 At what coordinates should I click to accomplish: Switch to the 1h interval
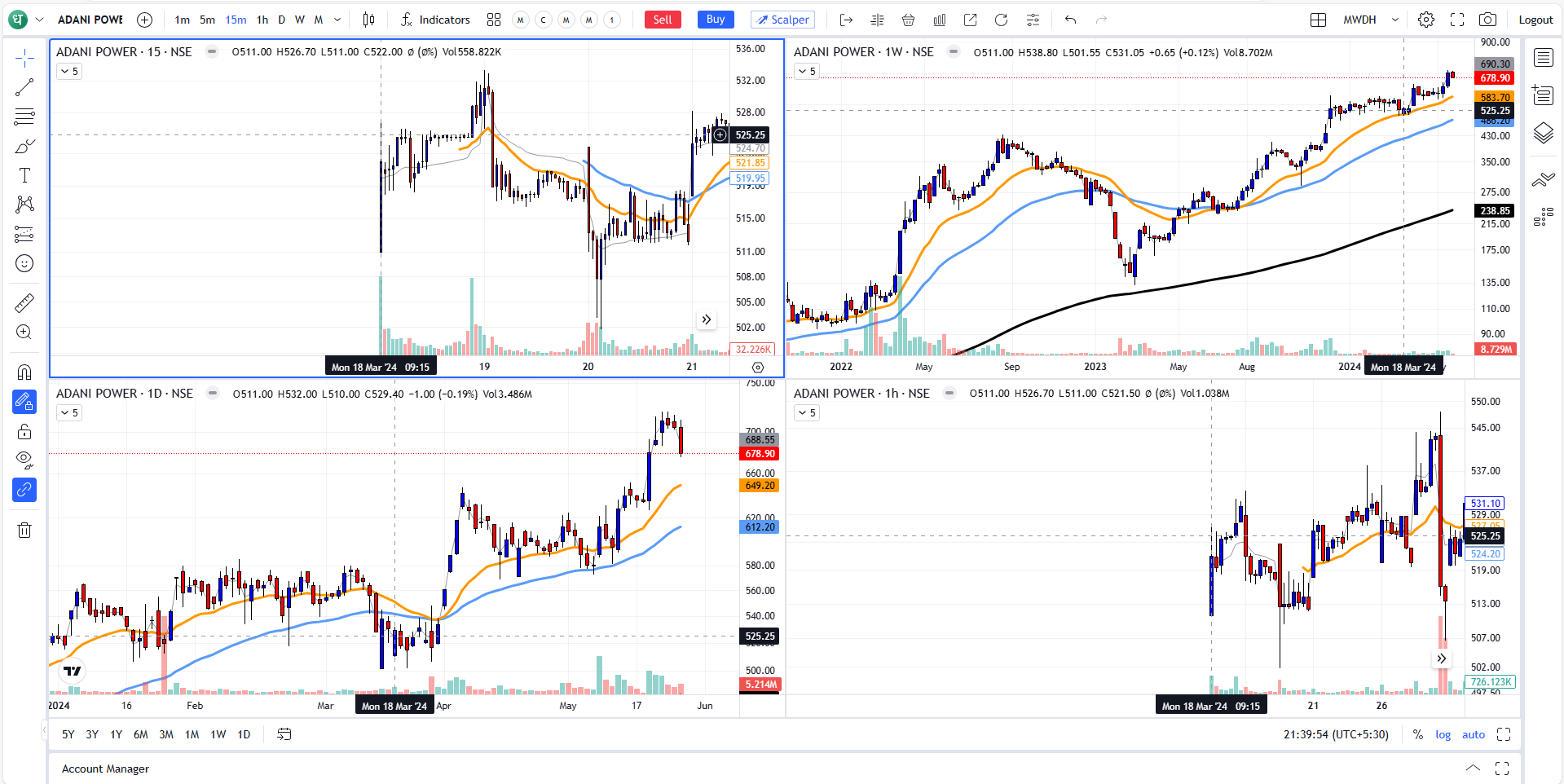coord(262,20)
